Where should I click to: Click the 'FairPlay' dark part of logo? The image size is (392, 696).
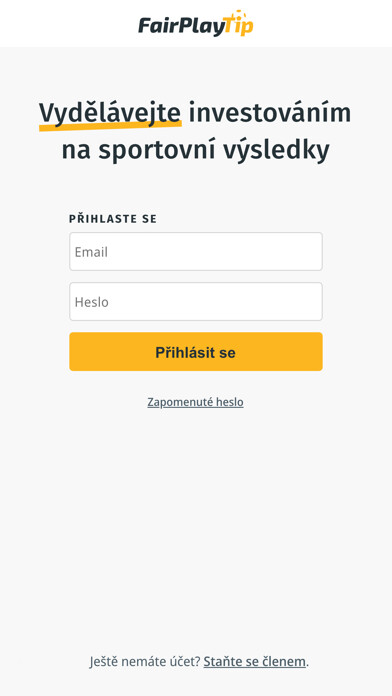(x=180, y=25)
